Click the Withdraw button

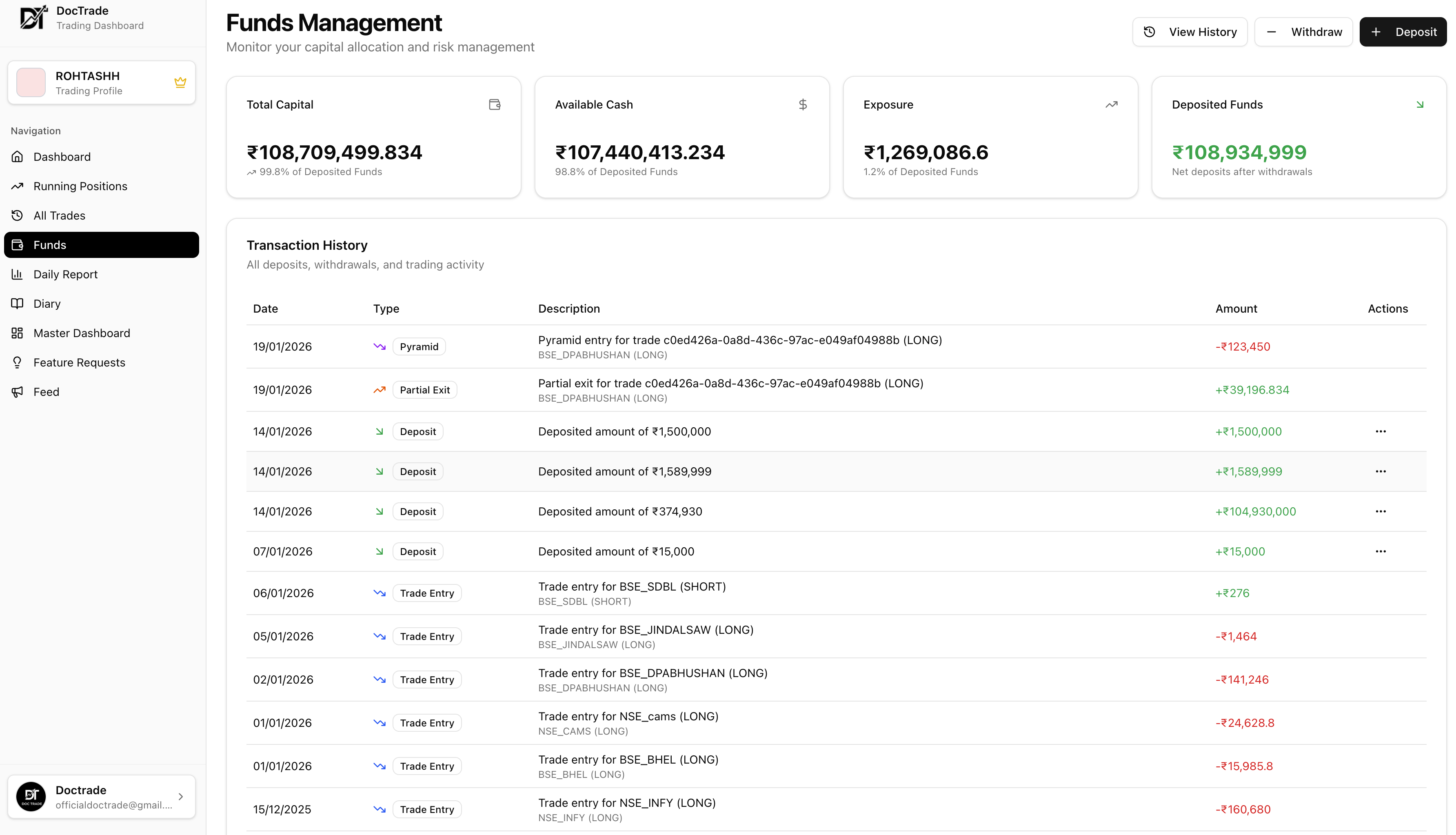coord(1303,32)
